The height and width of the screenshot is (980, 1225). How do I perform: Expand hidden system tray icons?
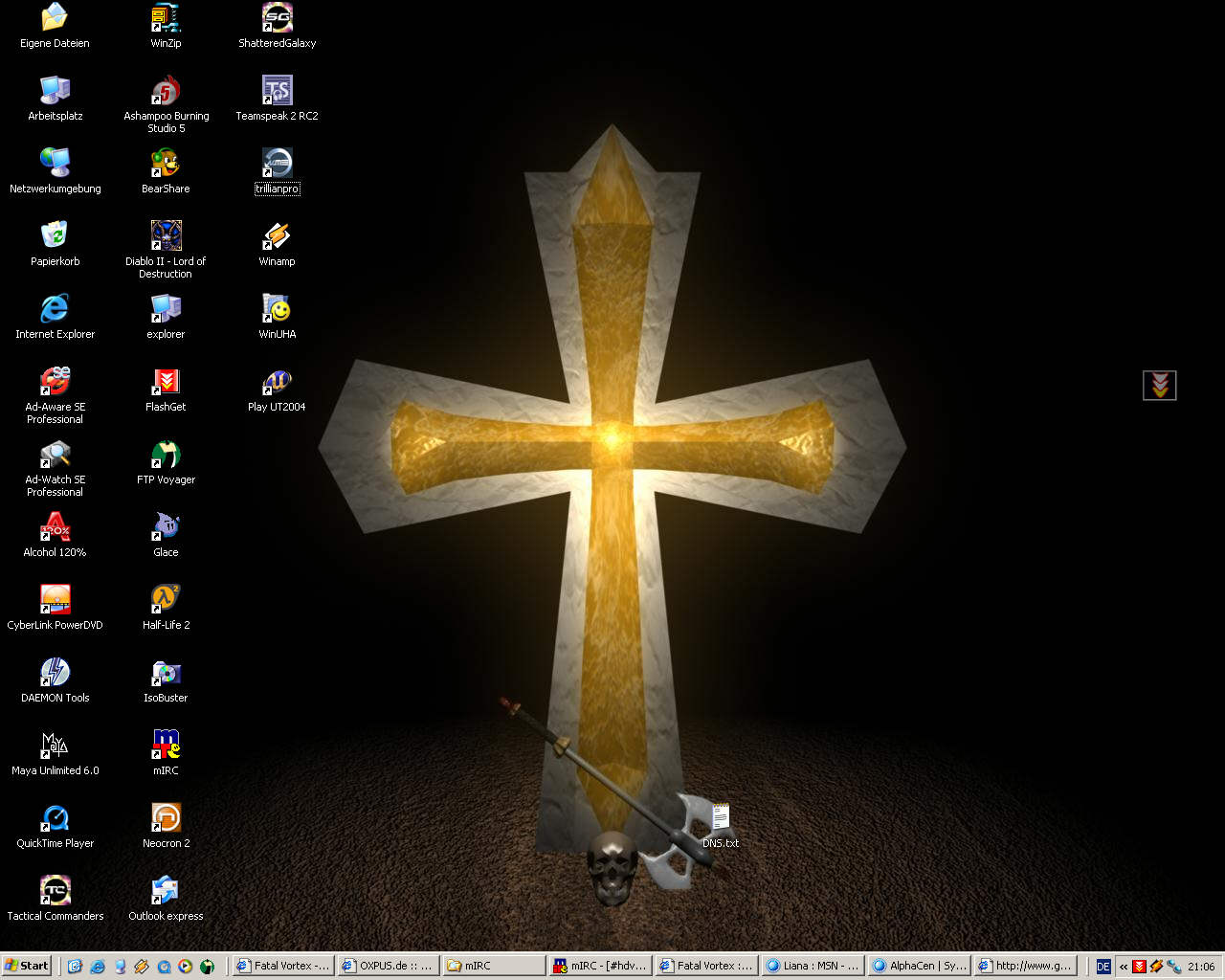tap(1124, 967)
